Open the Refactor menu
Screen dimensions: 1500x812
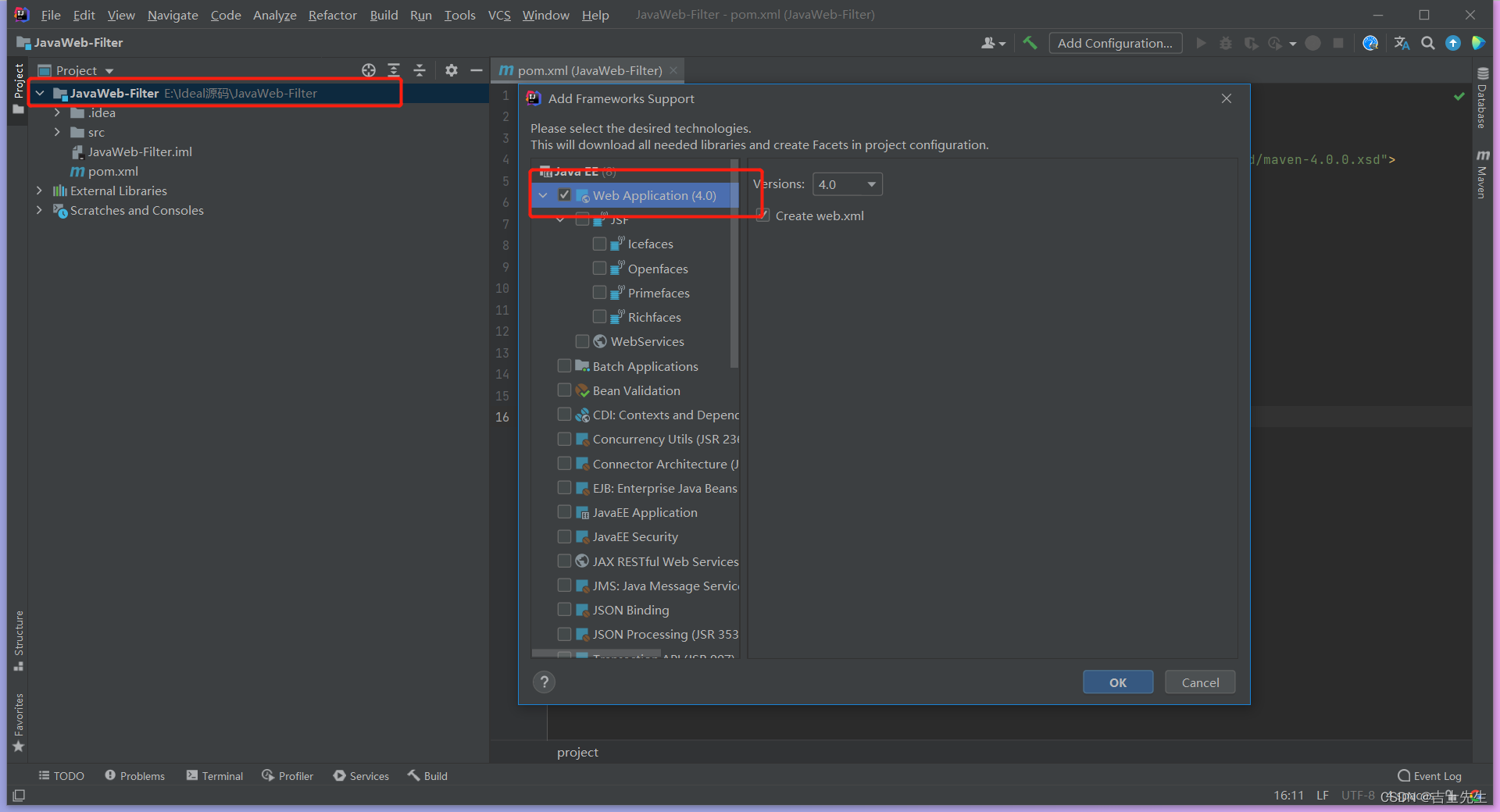332,15
